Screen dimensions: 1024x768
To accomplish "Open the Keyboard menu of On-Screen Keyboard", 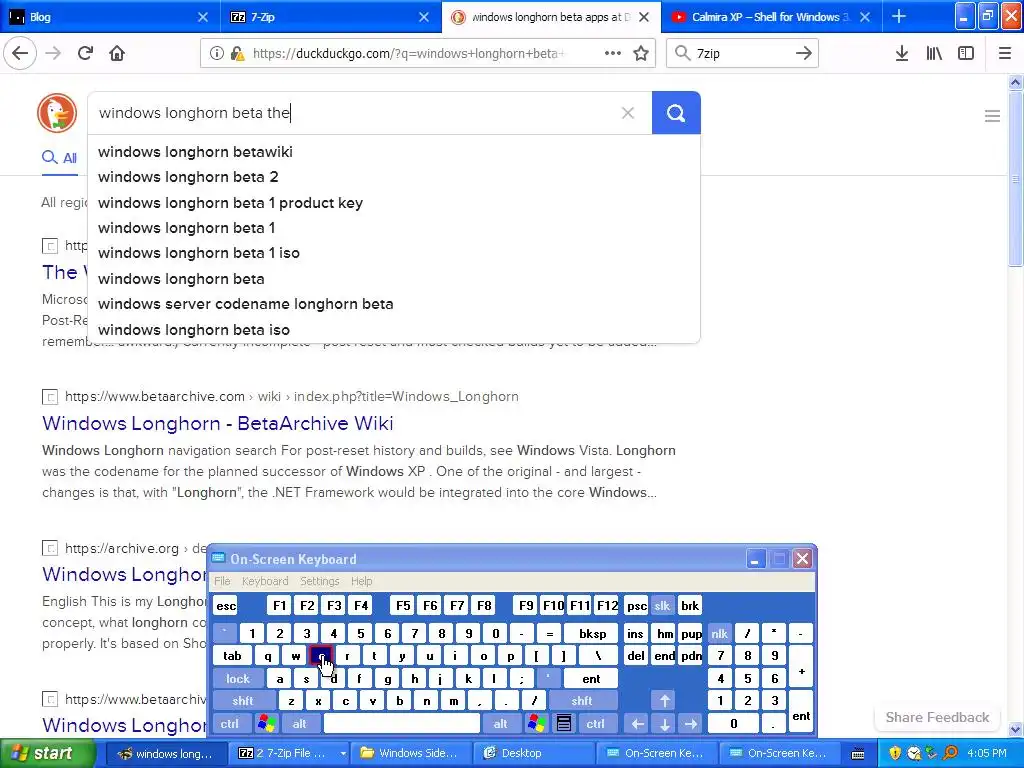I will click(265, 581).
